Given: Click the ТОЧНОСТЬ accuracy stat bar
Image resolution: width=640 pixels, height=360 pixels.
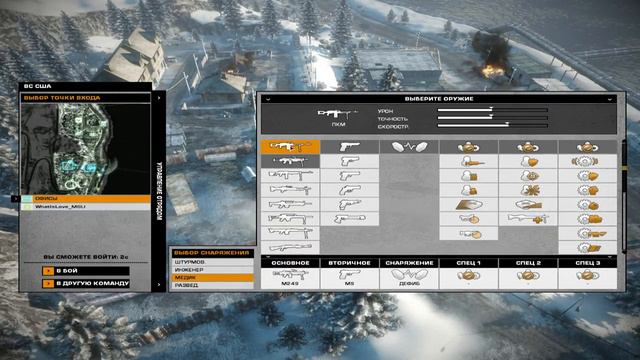Looking at the screenshot, I should click(x=493, y=118).
